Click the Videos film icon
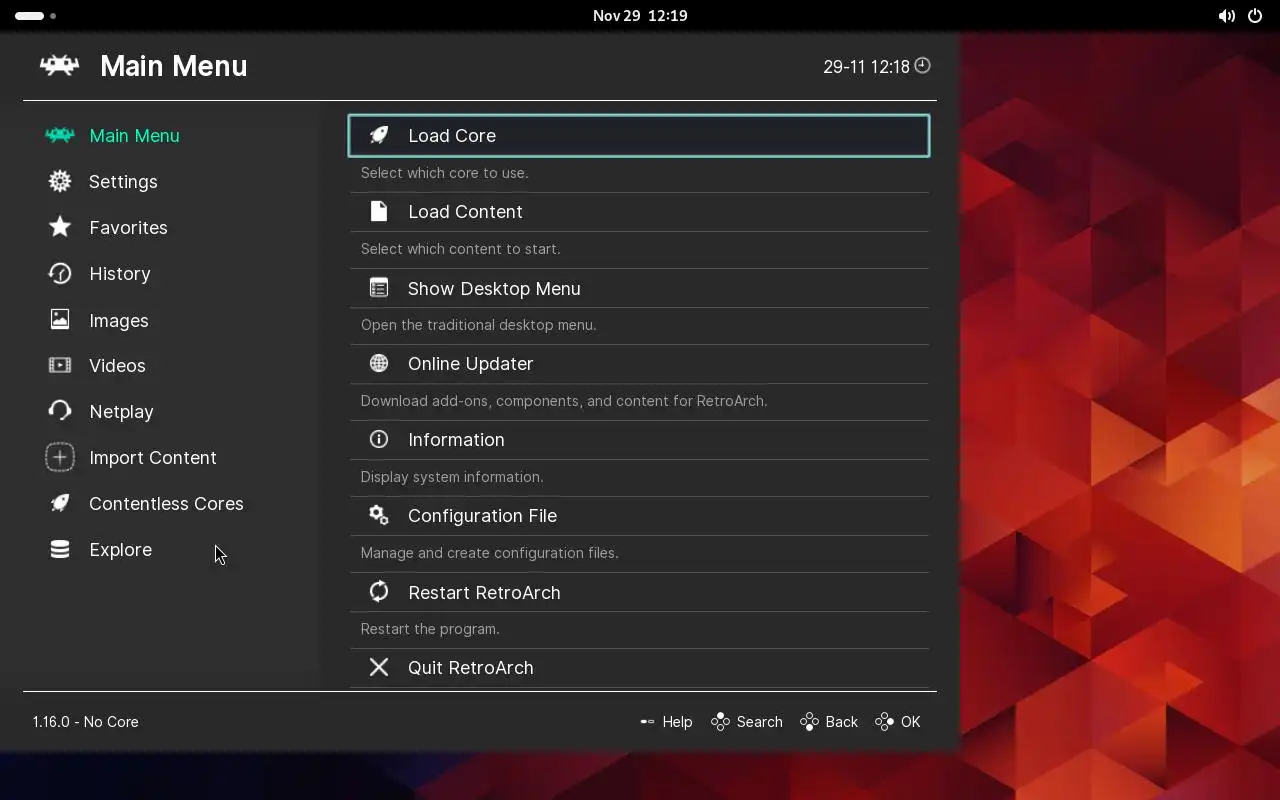 pos(60,365)
